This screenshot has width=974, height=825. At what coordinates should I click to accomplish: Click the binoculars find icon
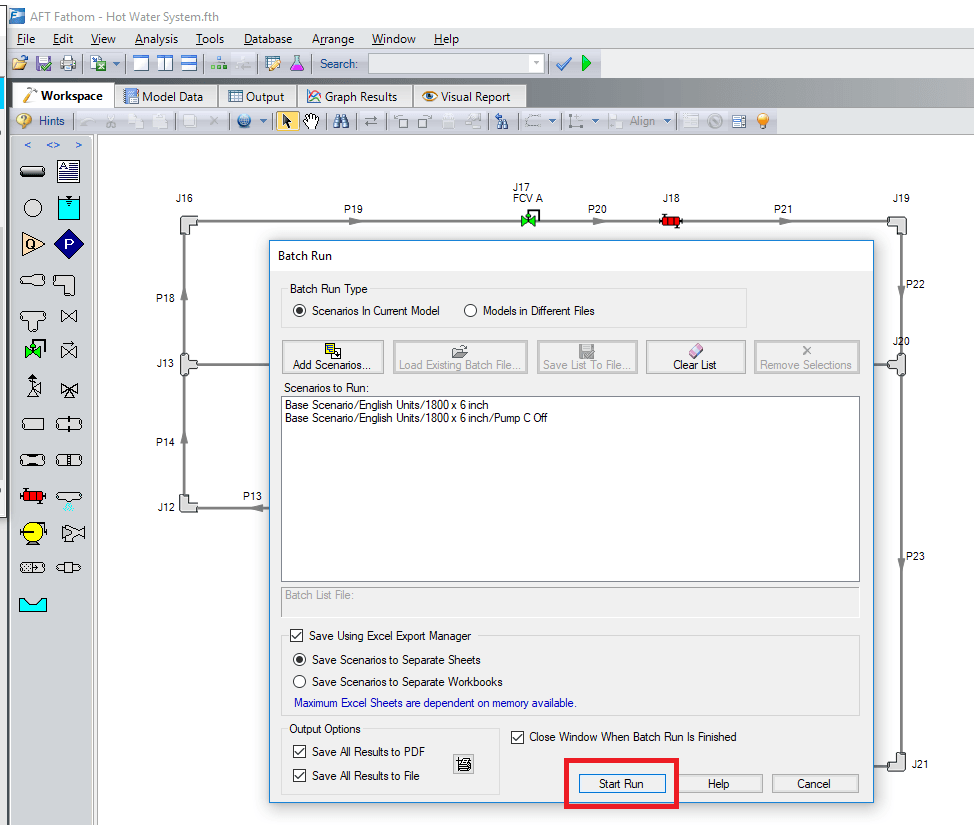pos(341,121)
